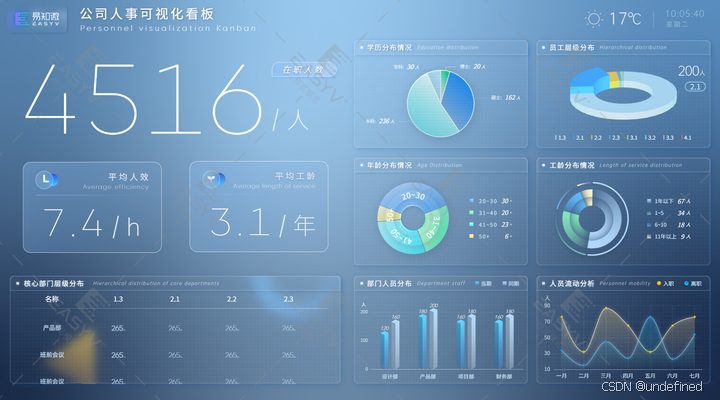Click the 1年以下 67人 legend entry
This screenshot has width=720, height=400.
coord(669,201)
